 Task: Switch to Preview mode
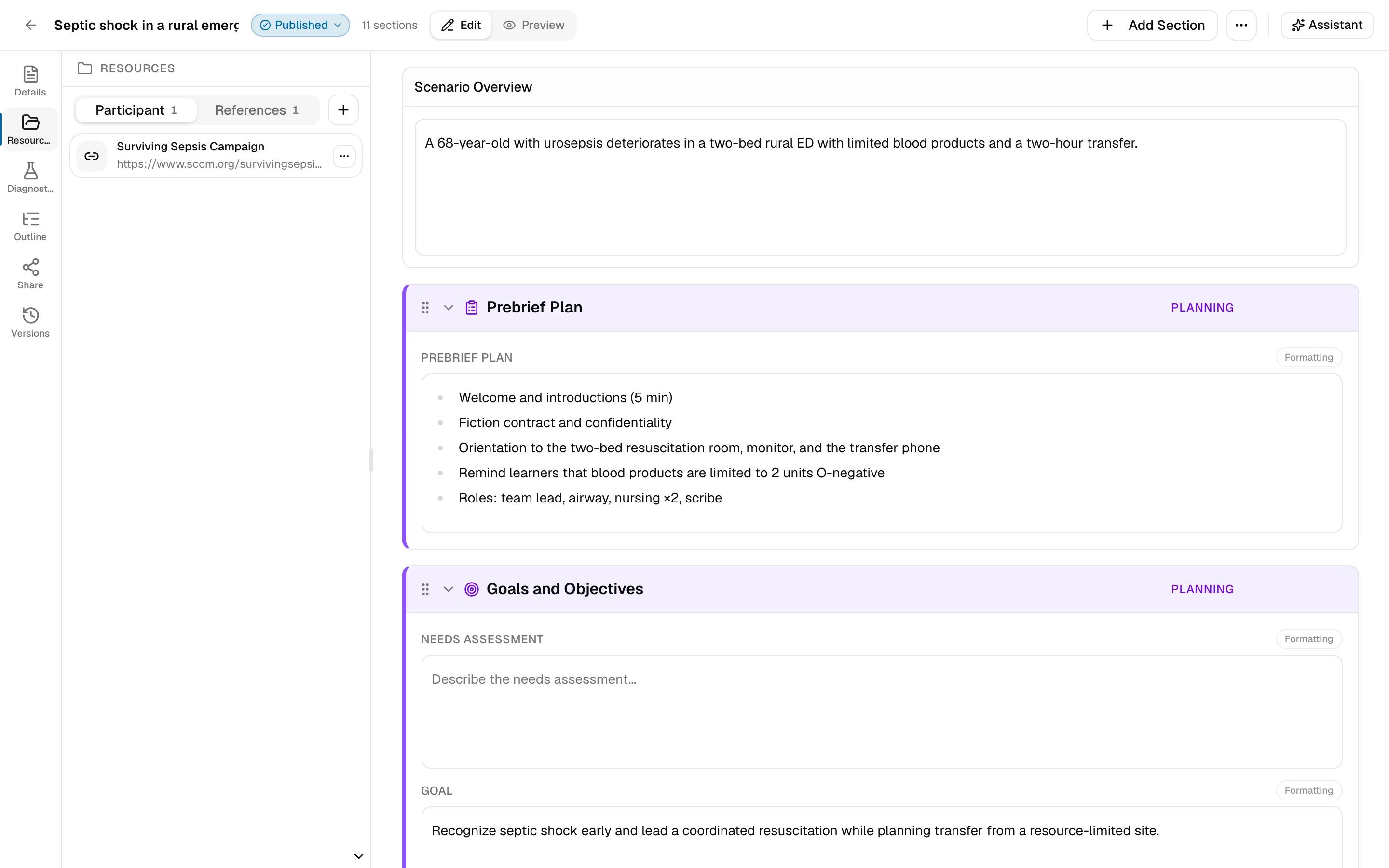[533, 25]
